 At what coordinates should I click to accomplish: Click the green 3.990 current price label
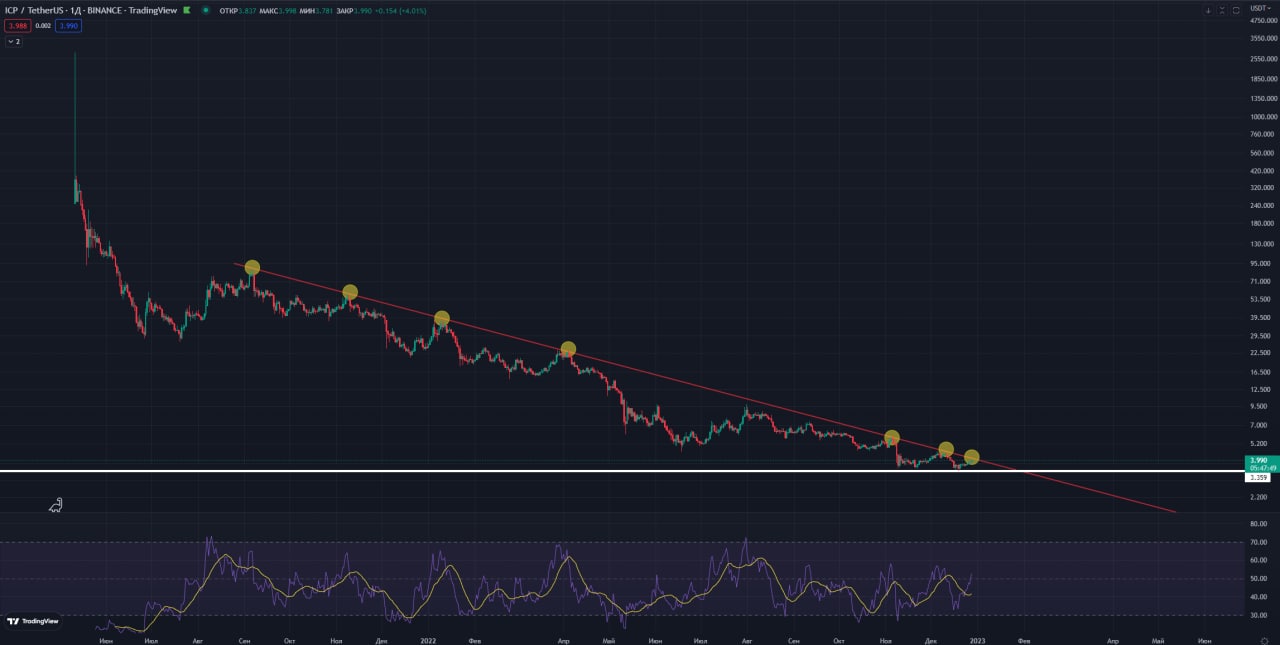(x=1258, y=460)
